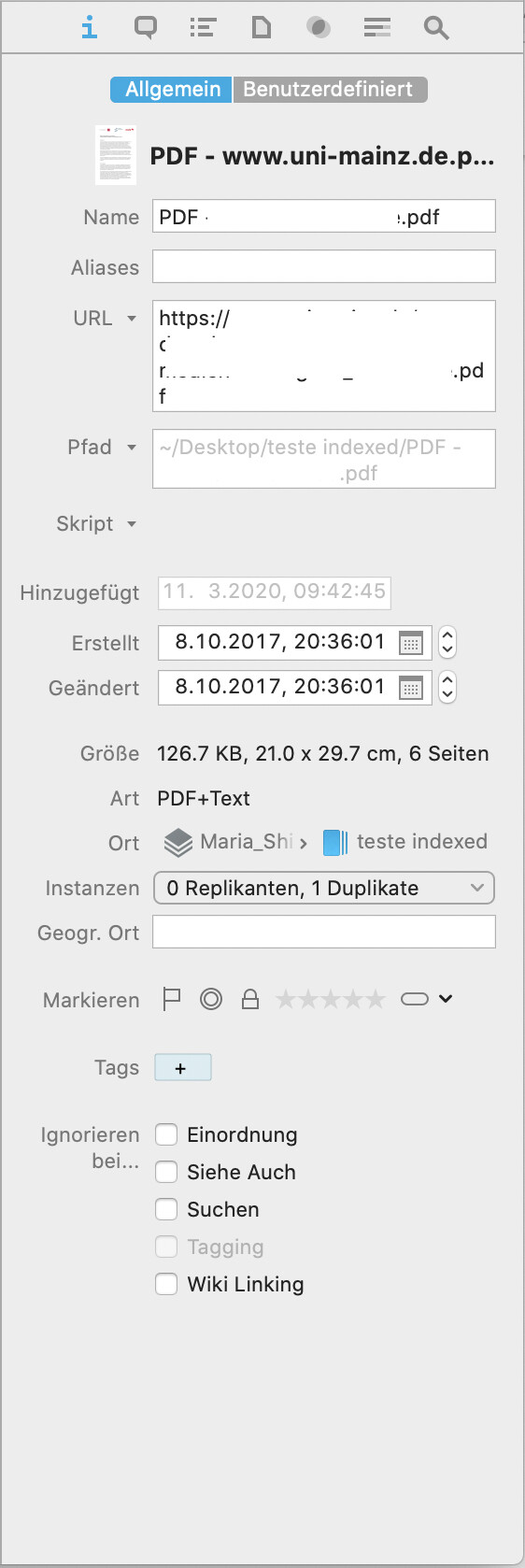Open the search magnifier inspector

tap(436, 28)
